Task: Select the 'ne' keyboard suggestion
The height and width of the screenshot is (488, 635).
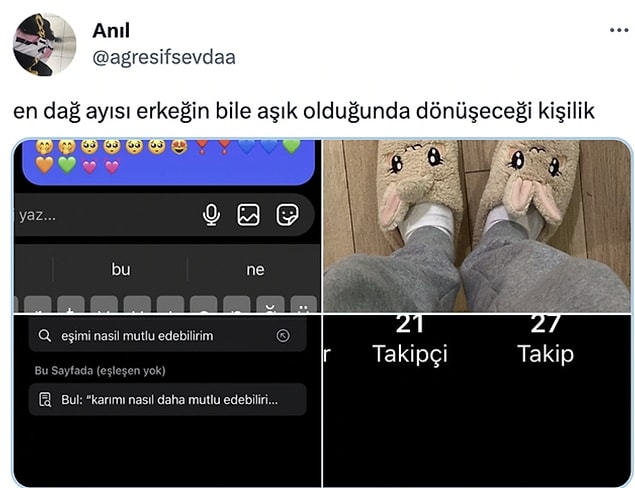Action: 255,270
